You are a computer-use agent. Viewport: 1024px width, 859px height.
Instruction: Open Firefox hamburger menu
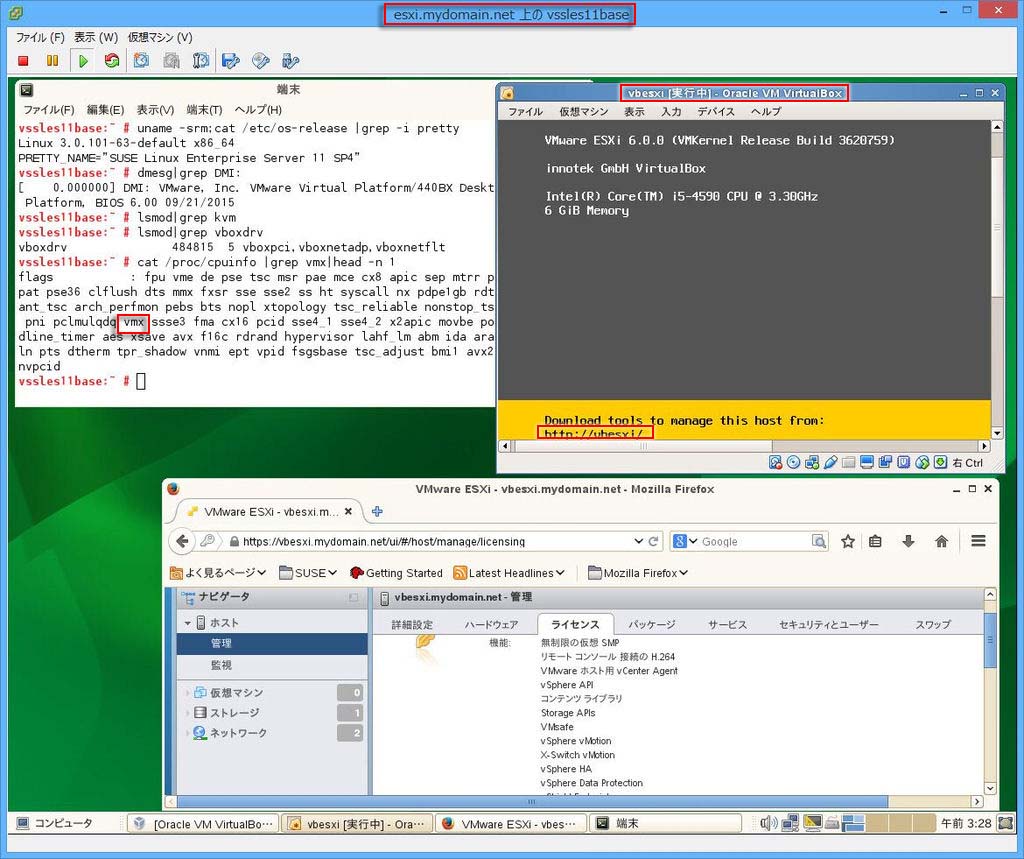(978, 541)
